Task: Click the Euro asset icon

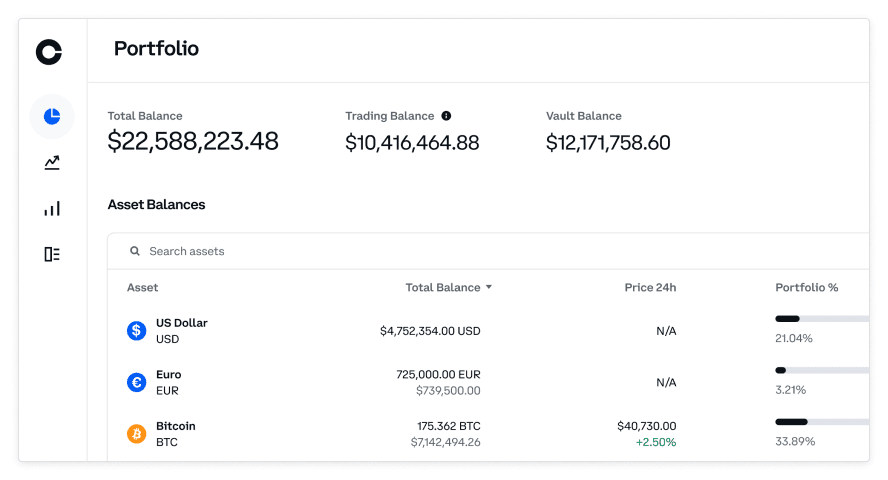Action: [136, 382]
